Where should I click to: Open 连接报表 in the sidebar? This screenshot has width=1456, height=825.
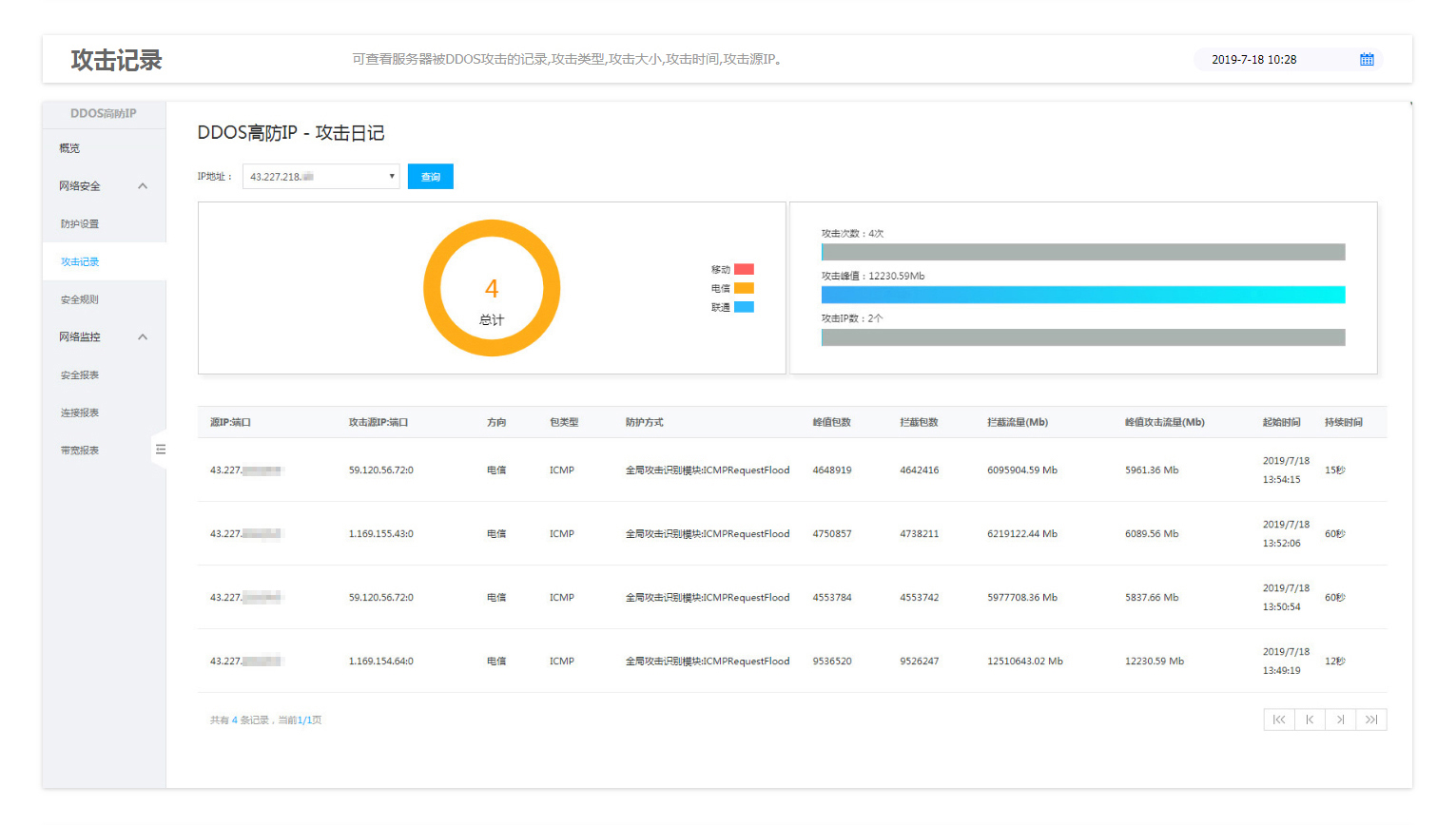(80, 412)
